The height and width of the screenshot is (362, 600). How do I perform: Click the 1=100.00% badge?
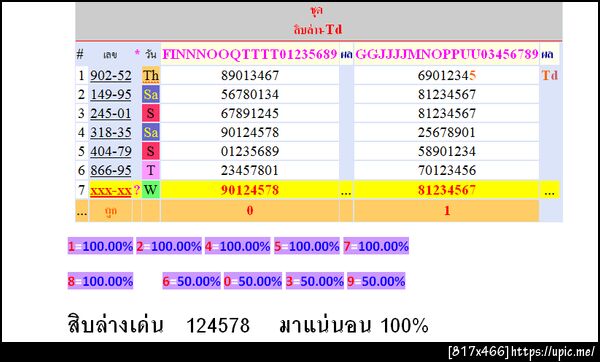100,246
